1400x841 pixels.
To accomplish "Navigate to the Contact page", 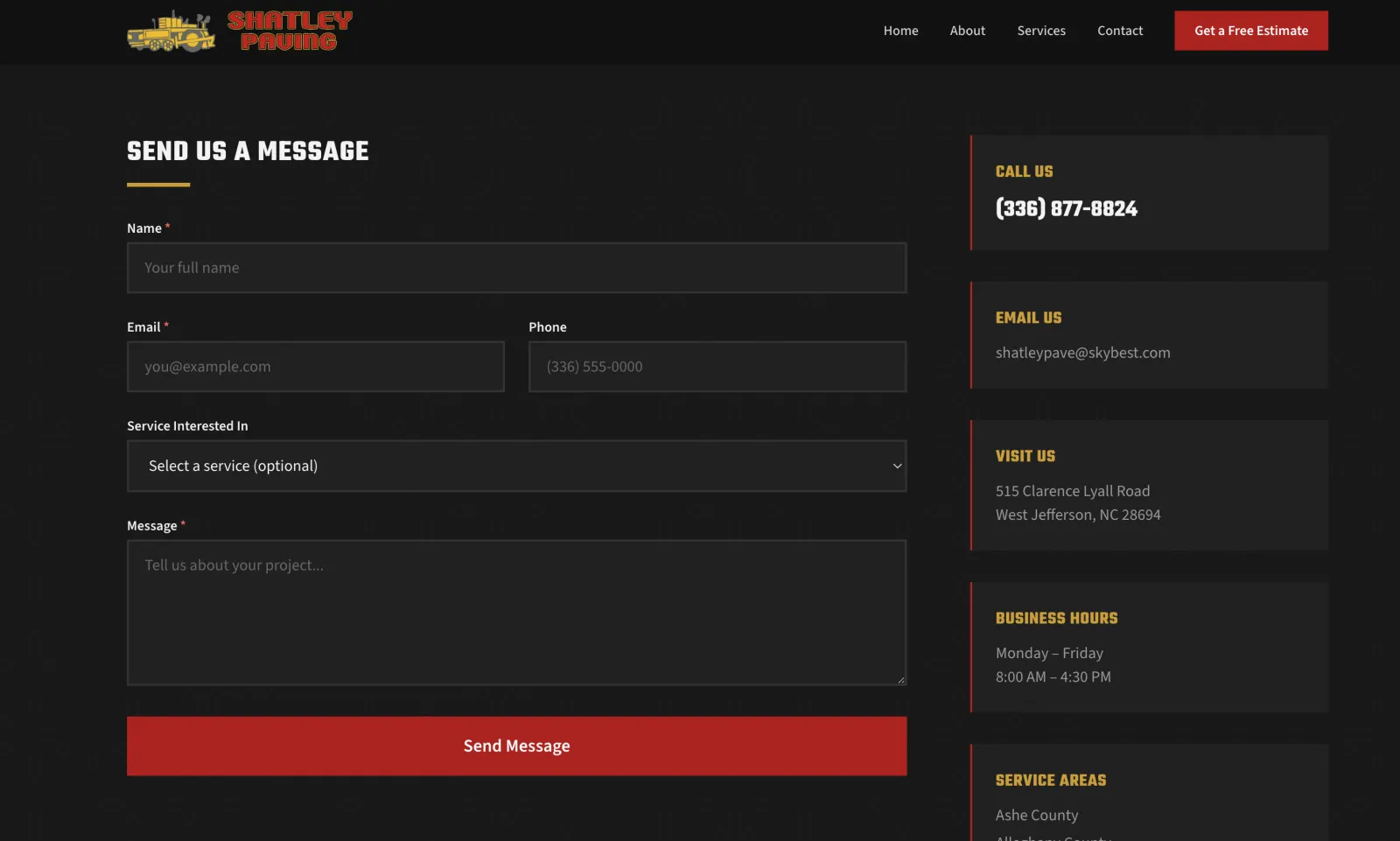I will pyautogui.click(x=1120, y=31).
